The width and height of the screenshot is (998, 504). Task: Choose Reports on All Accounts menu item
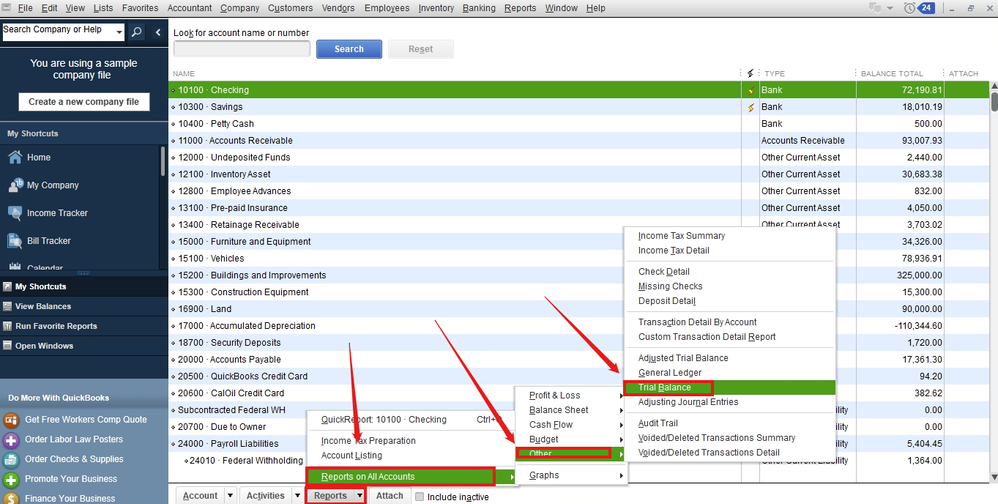tap(412, 476)
